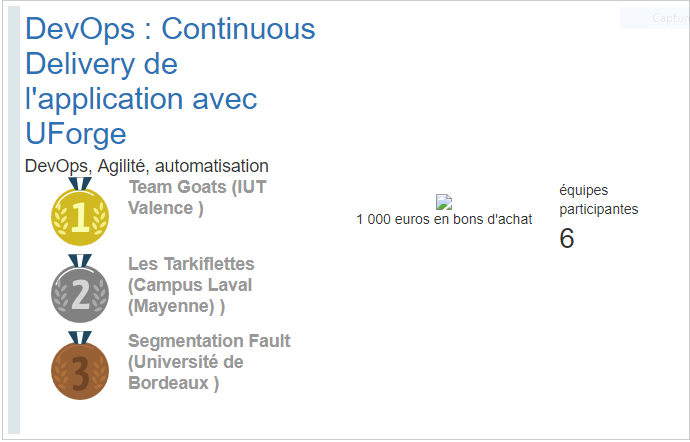
Task: Click the ribbon atop the bronze medal
Action: point(80,338)
